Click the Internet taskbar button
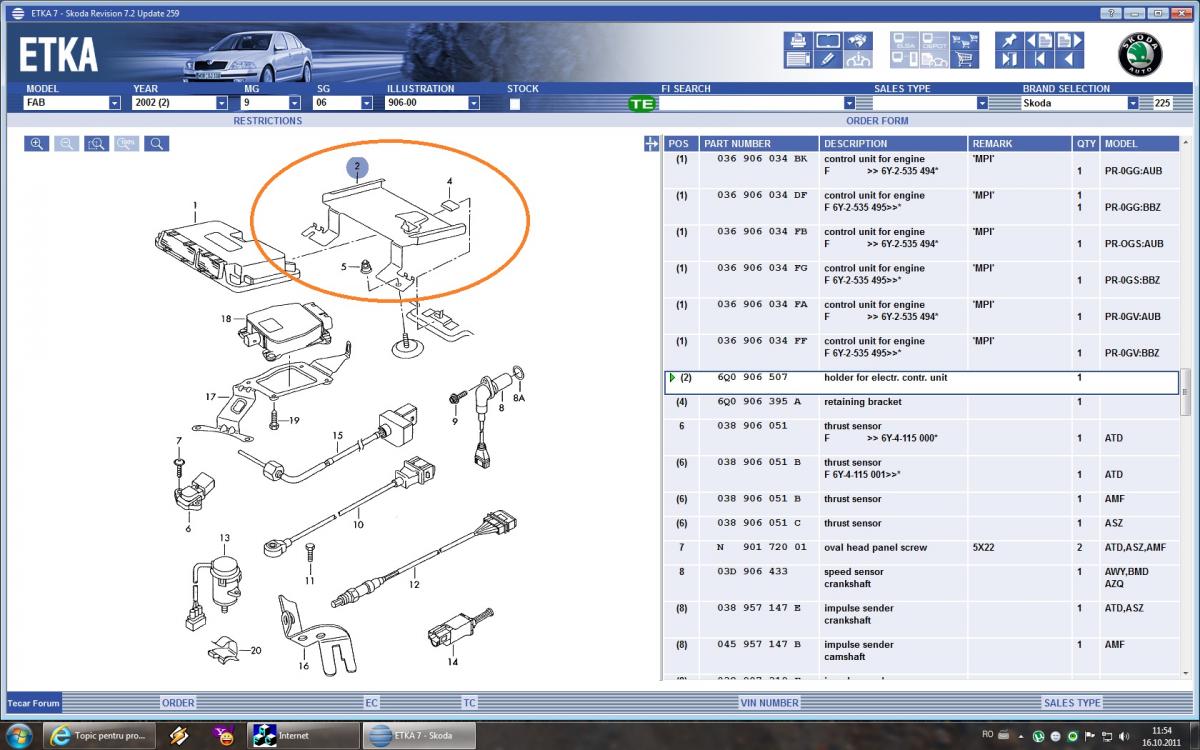The width and height of the screenshot is (1200, 750). tap(303, 736)
